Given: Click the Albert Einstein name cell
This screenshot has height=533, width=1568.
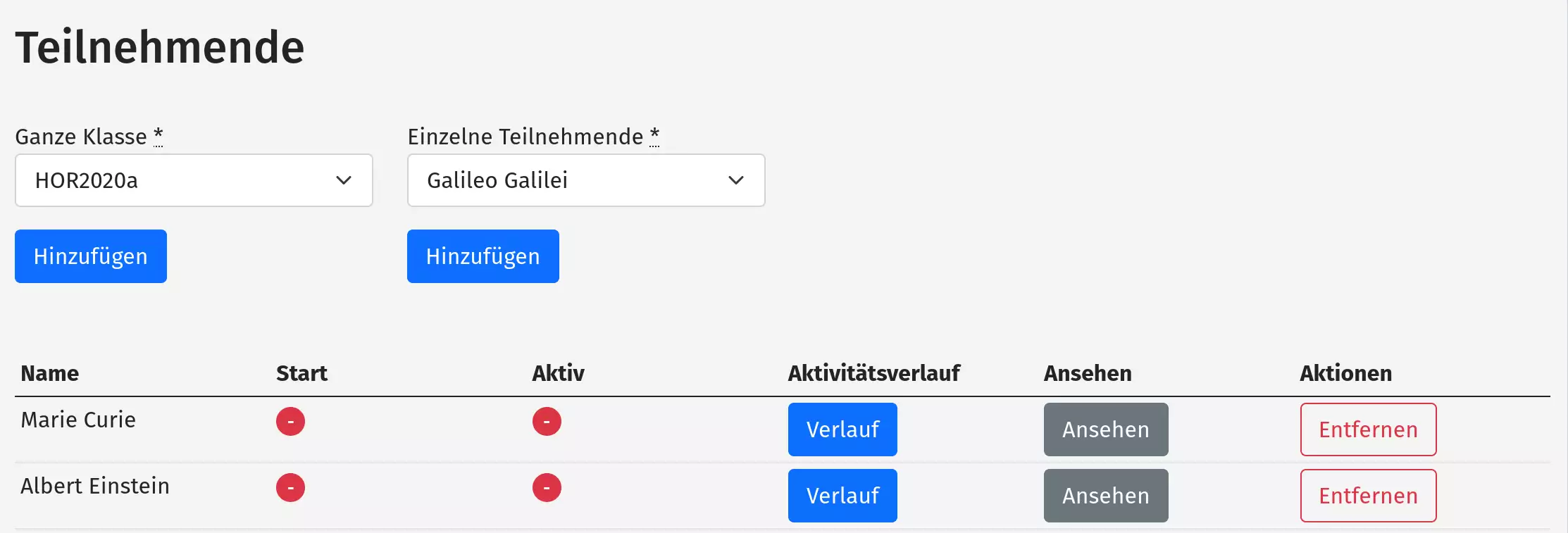Looking at the screenshot, I should coord(95,486).
